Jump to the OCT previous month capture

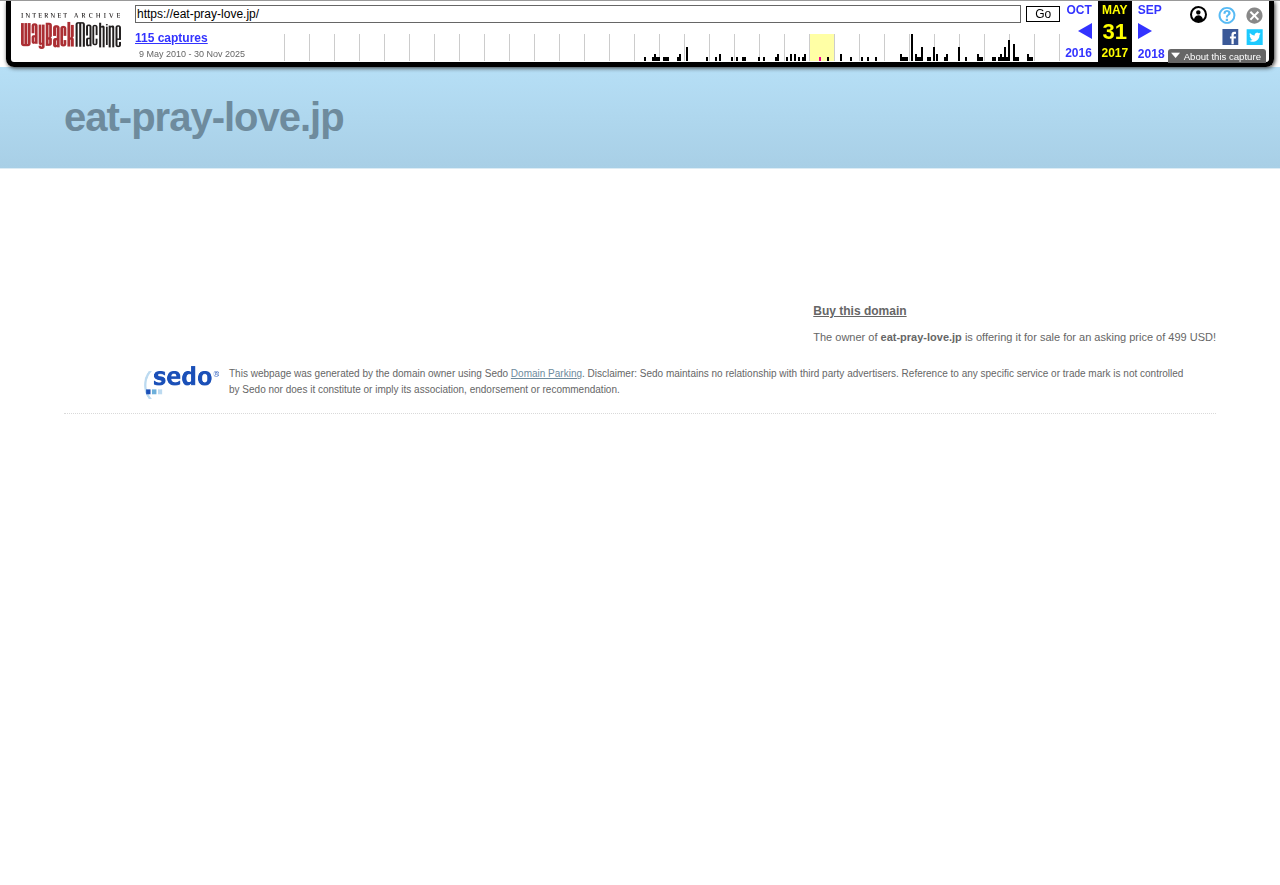click(1079, 10)
